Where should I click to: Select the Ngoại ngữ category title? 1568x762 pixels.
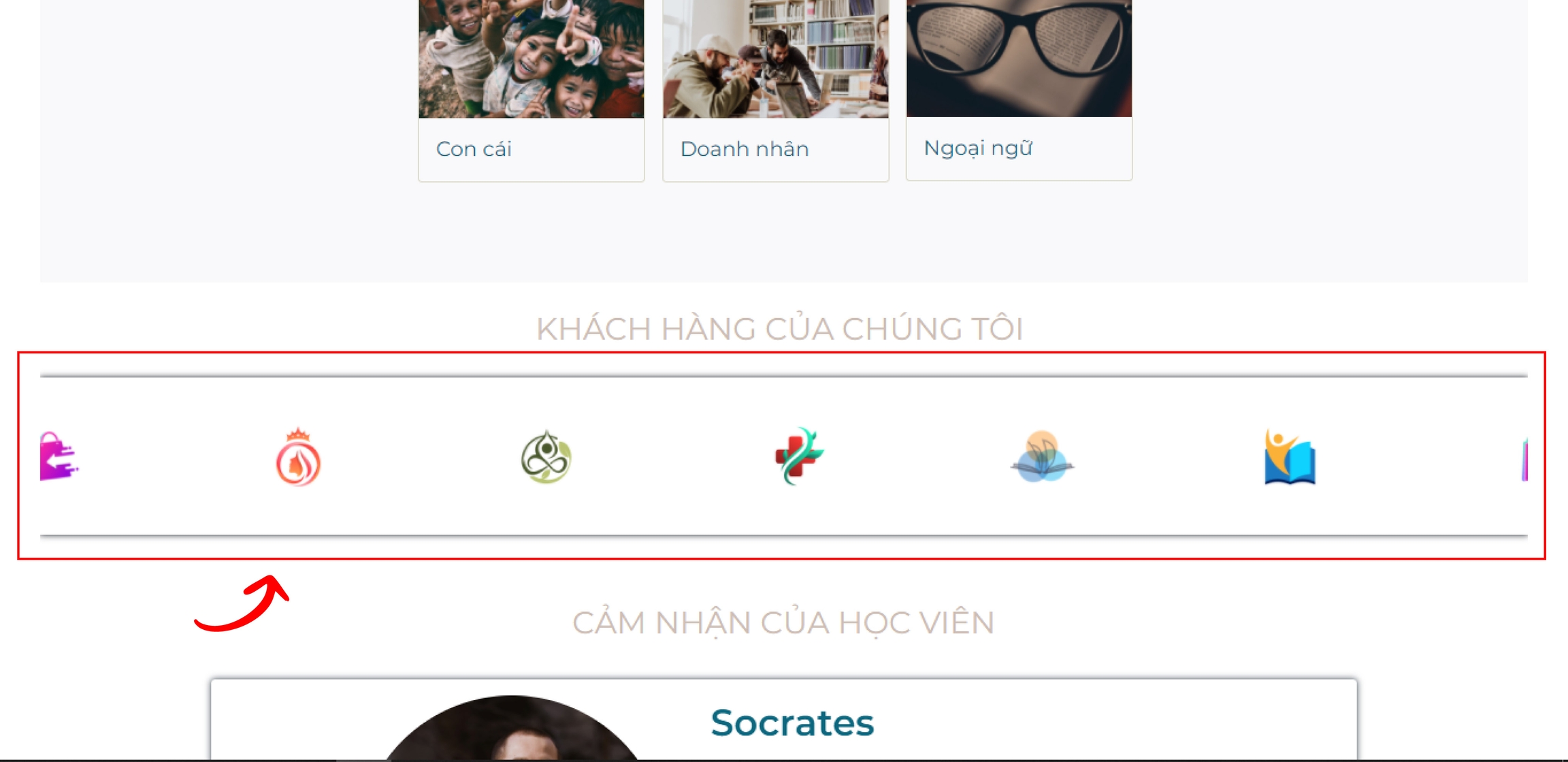click(x=978, y=148)
